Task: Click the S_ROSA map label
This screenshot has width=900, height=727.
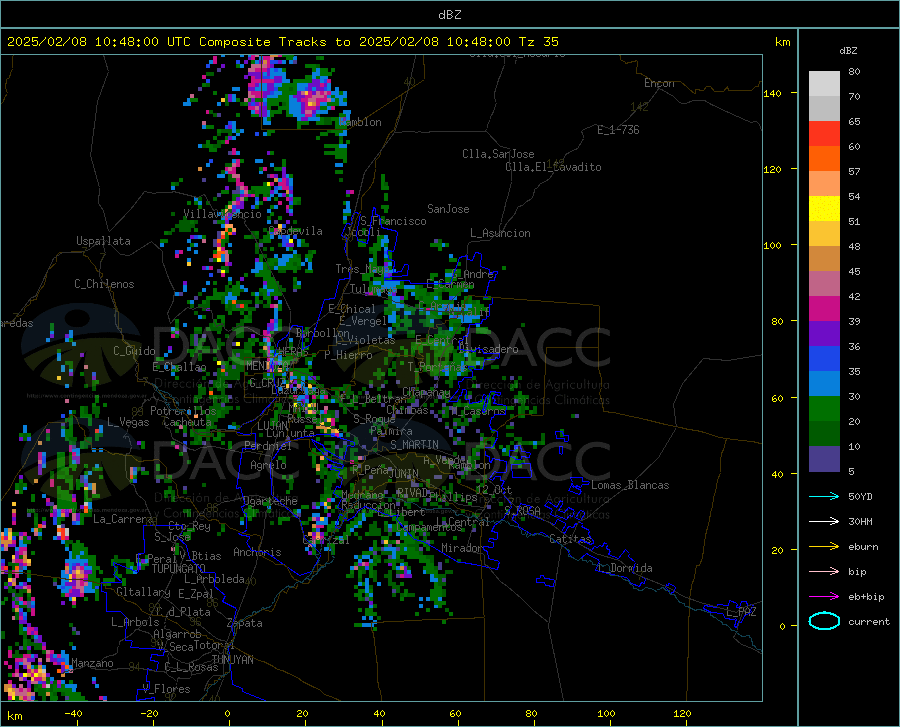Action: click(522, 510)
